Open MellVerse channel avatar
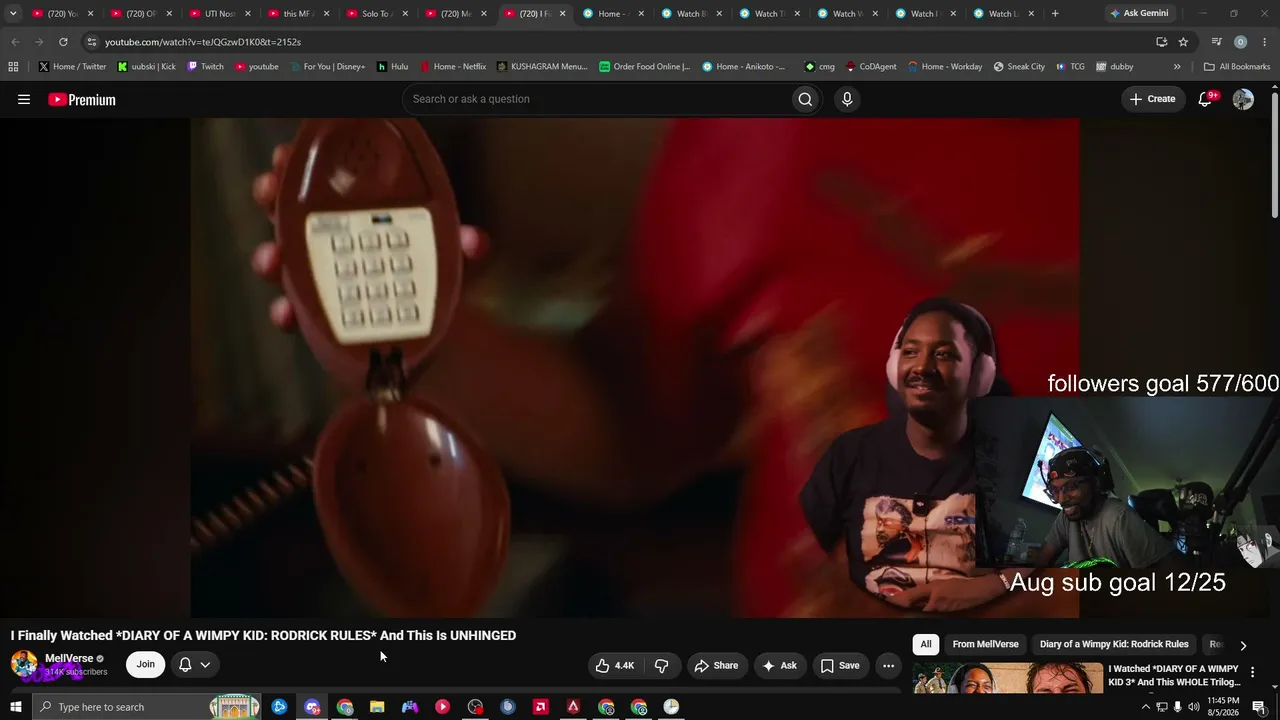1280x720 pixels. pyautogui.click(x=24, y=664)
